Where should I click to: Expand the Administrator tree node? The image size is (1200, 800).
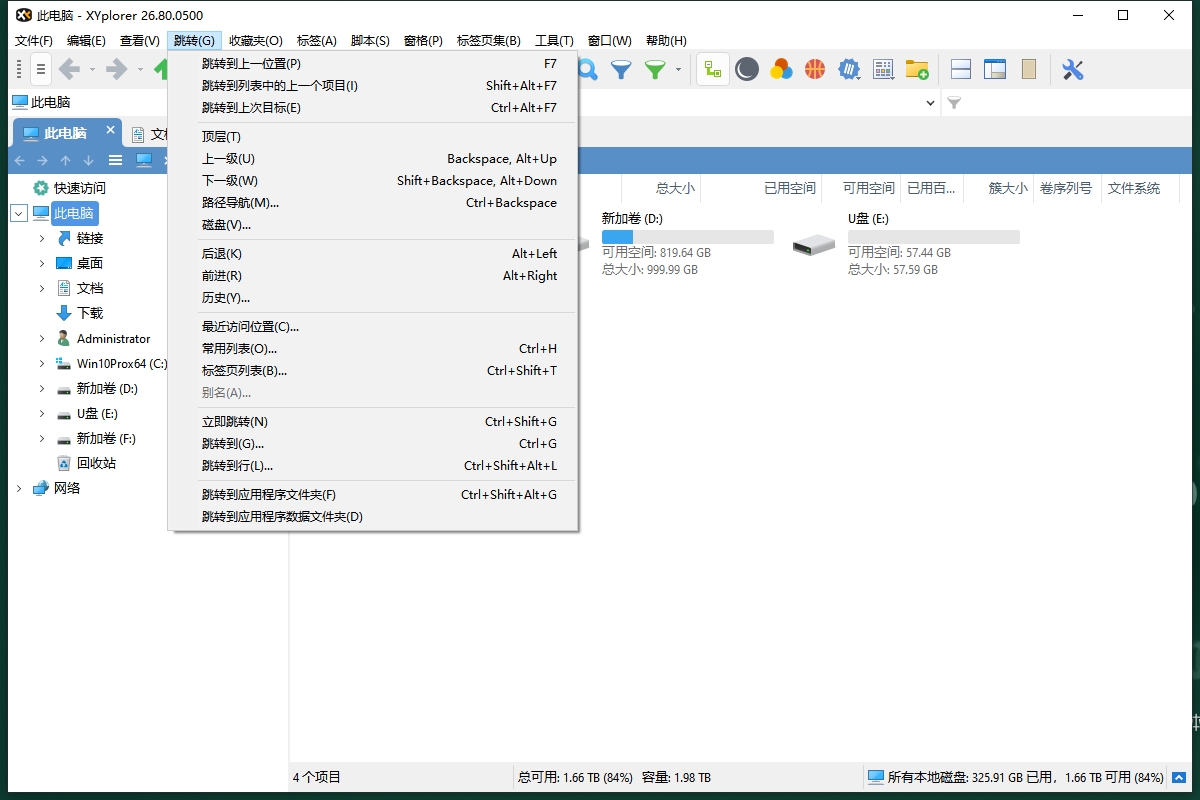point(42,338)
